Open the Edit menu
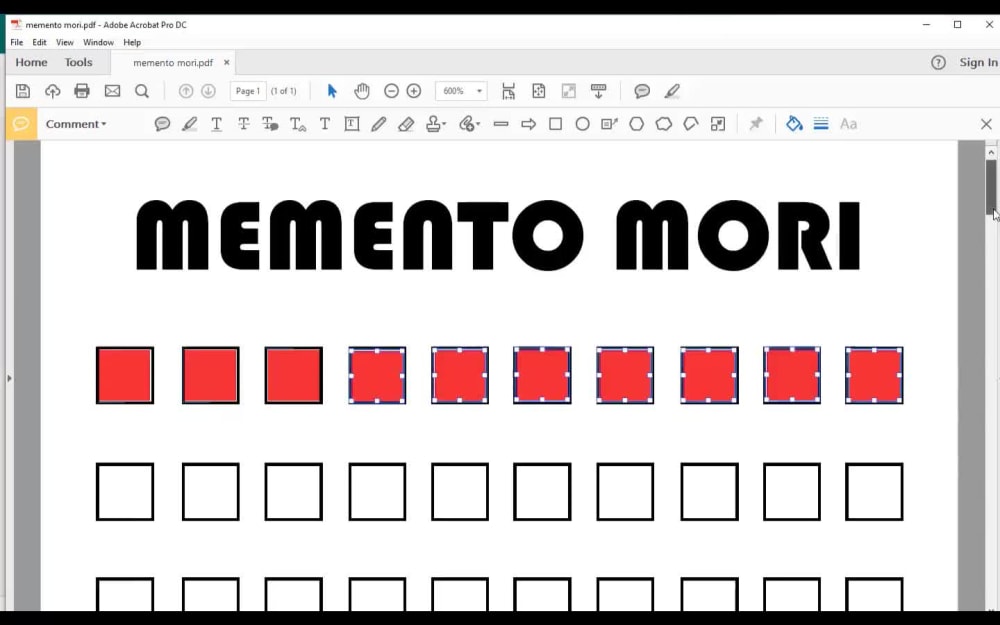Screen dimensions: 1000x625 40,42
